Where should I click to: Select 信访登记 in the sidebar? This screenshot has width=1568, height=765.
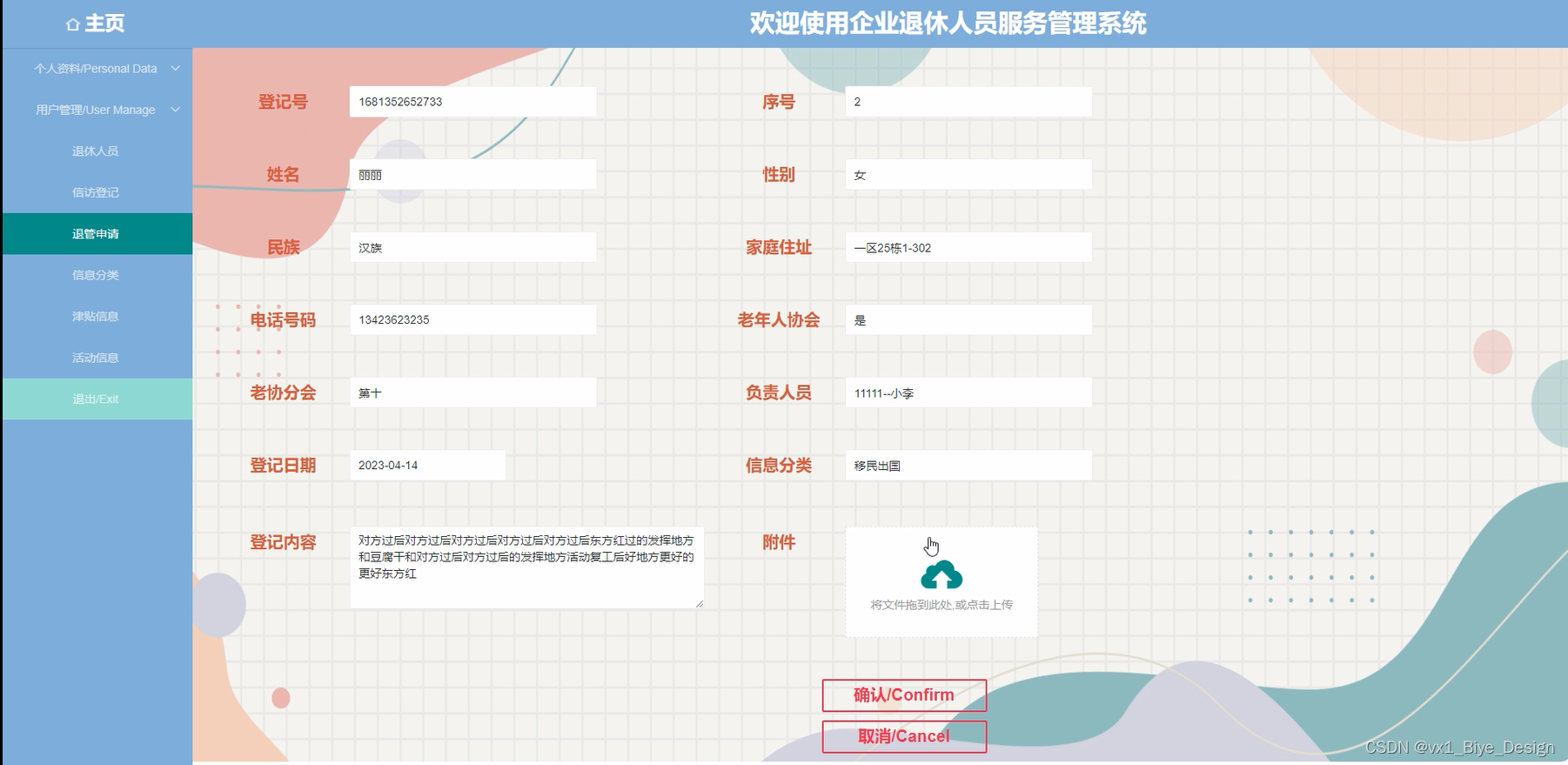97,192
